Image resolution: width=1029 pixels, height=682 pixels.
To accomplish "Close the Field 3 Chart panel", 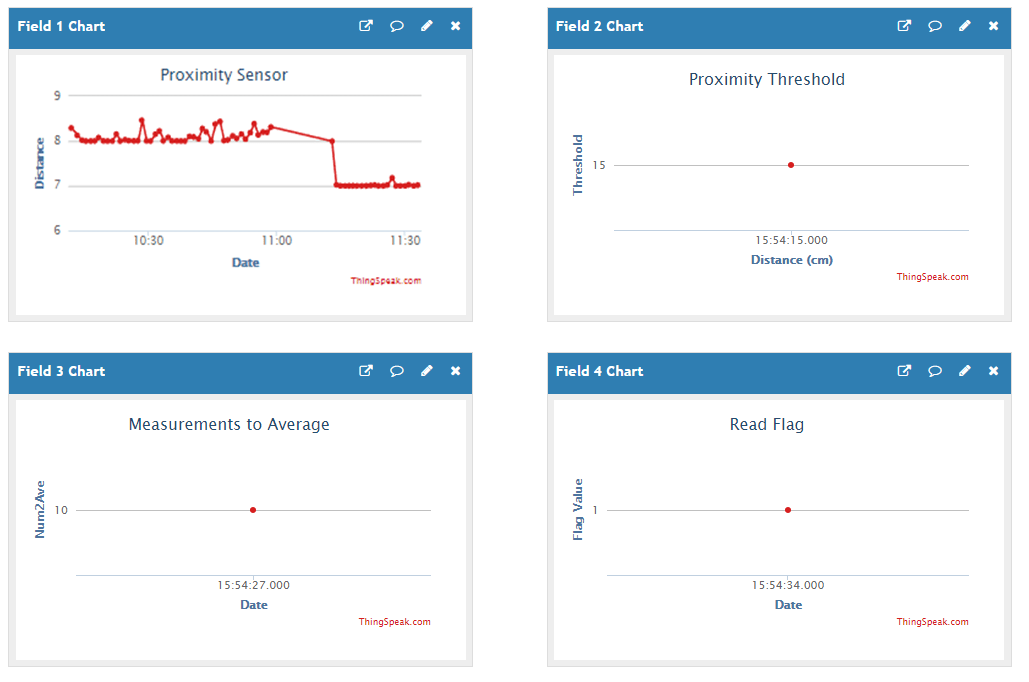I will (456, 371).
